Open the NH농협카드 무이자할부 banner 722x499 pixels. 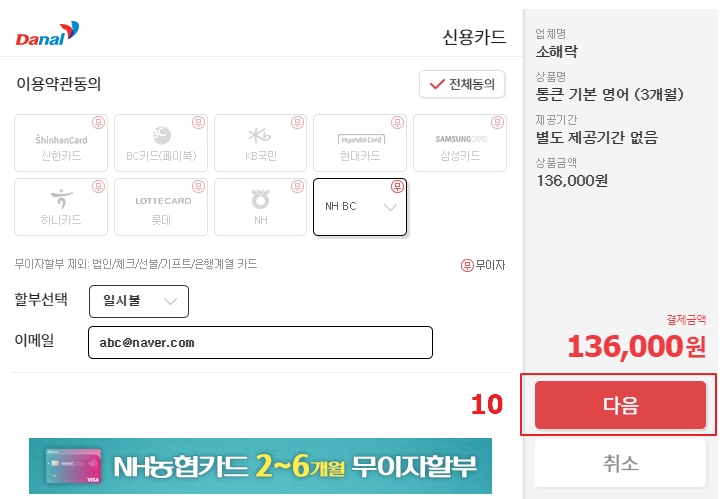pos(260,466)
